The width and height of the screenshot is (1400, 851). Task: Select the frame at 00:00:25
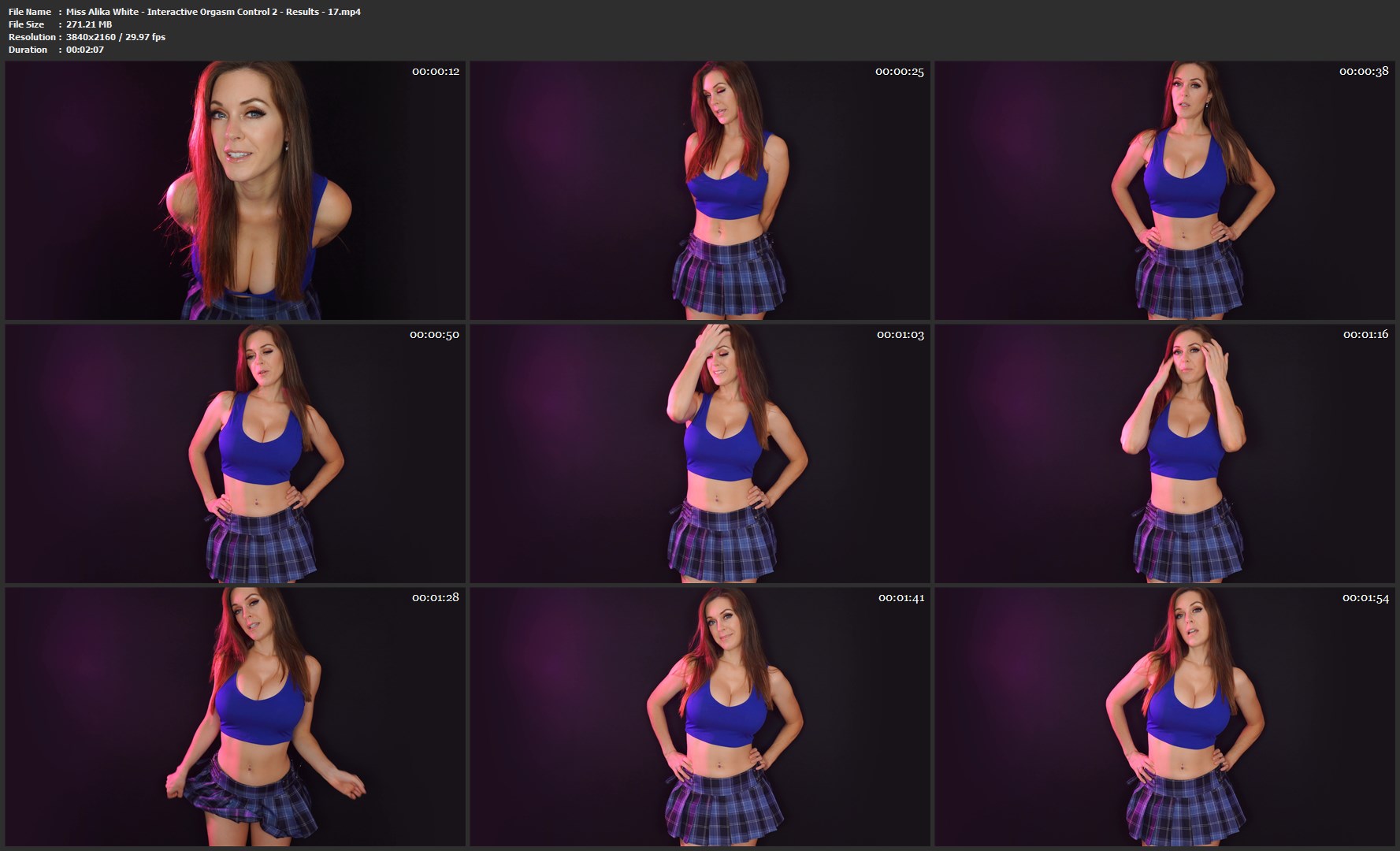pyautogui.click(x=700, y=191)
